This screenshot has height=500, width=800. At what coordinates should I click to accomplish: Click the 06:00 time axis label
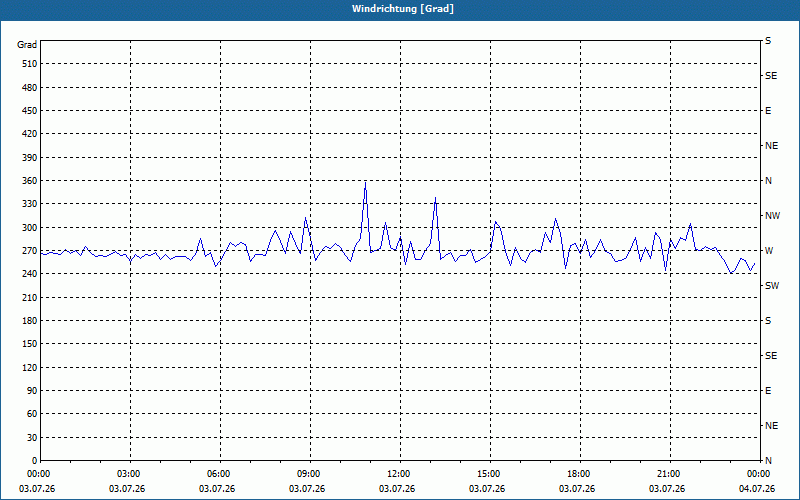click(x=218, y=474)
